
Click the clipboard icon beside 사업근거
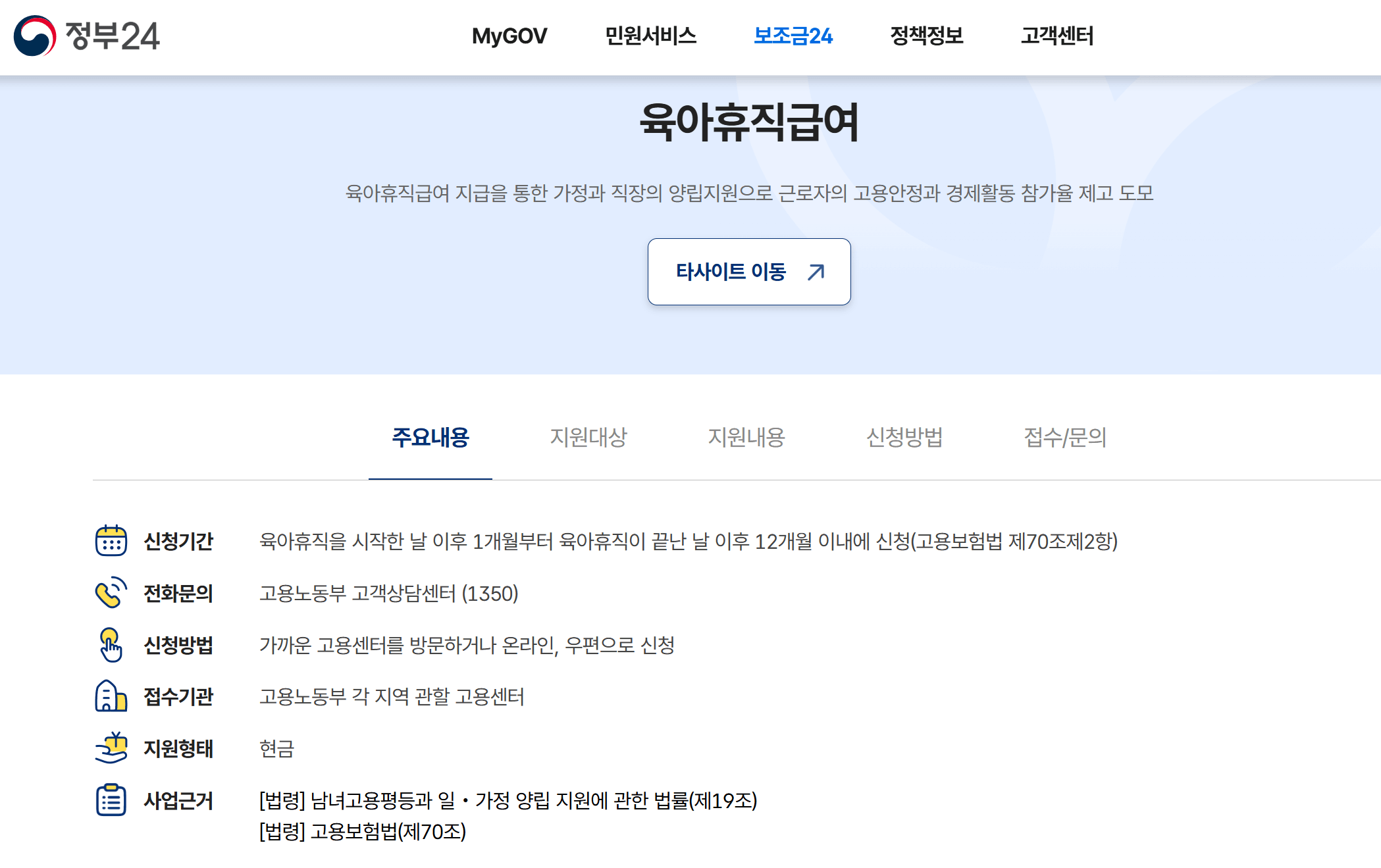click(111, 800)
